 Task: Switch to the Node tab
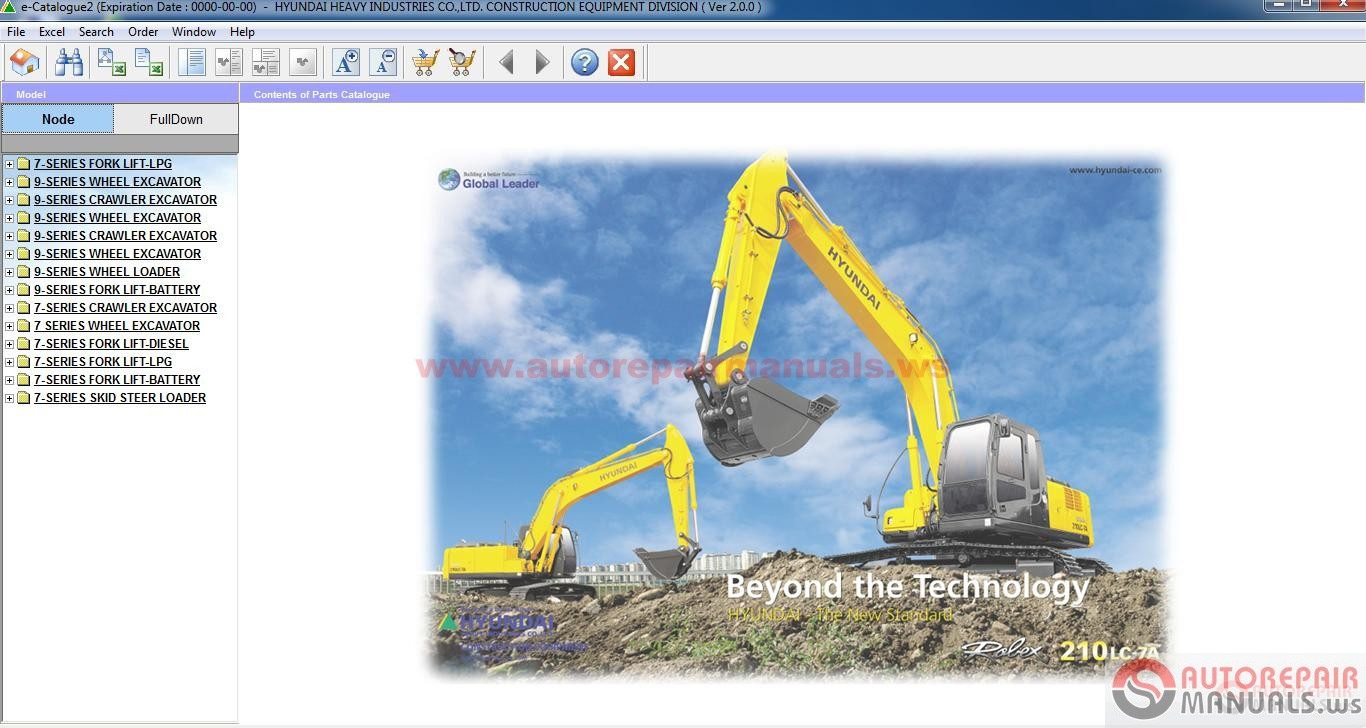click(x=58, y=119)
